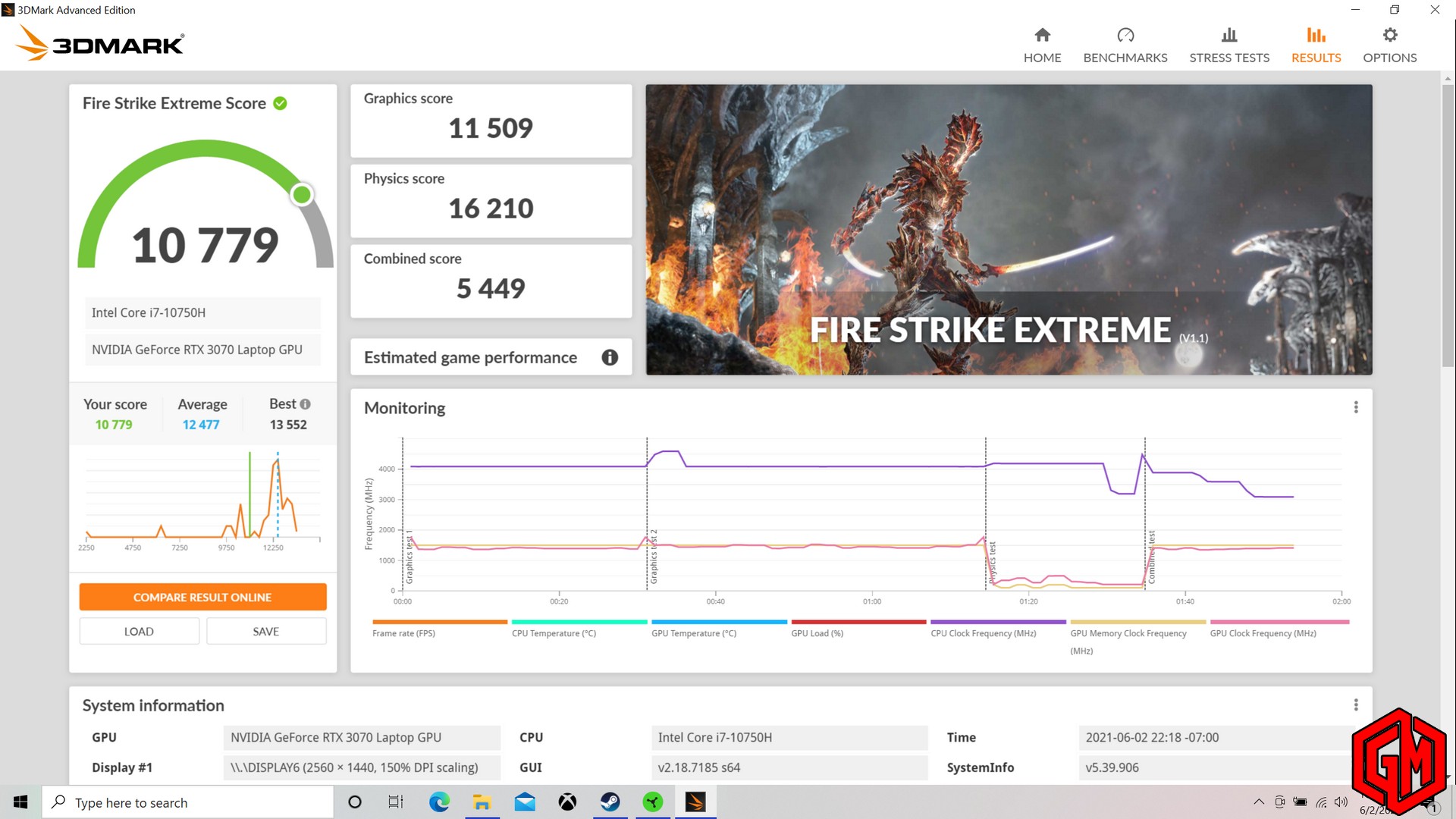Toggle GPU Clock Frequency legend item
This screenshot has height=819, width=1456.
point(1279,629)
